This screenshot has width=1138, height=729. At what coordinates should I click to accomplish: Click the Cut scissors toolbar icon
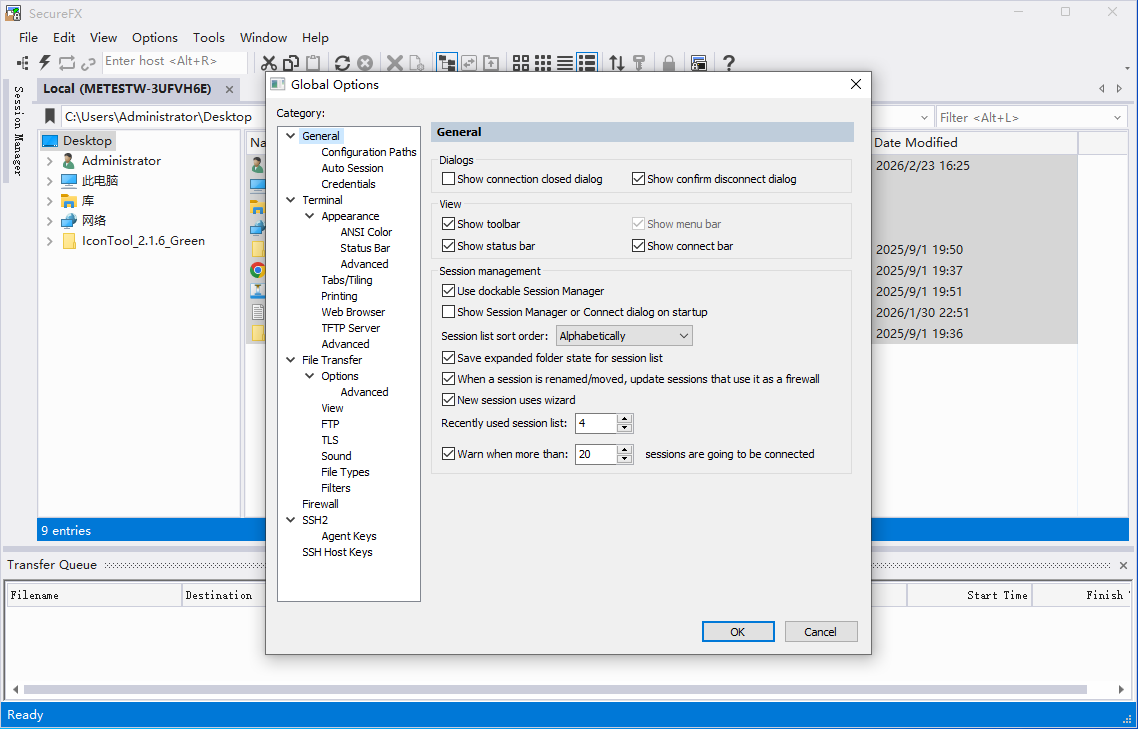pyautogui.click(x=269, y=63)
